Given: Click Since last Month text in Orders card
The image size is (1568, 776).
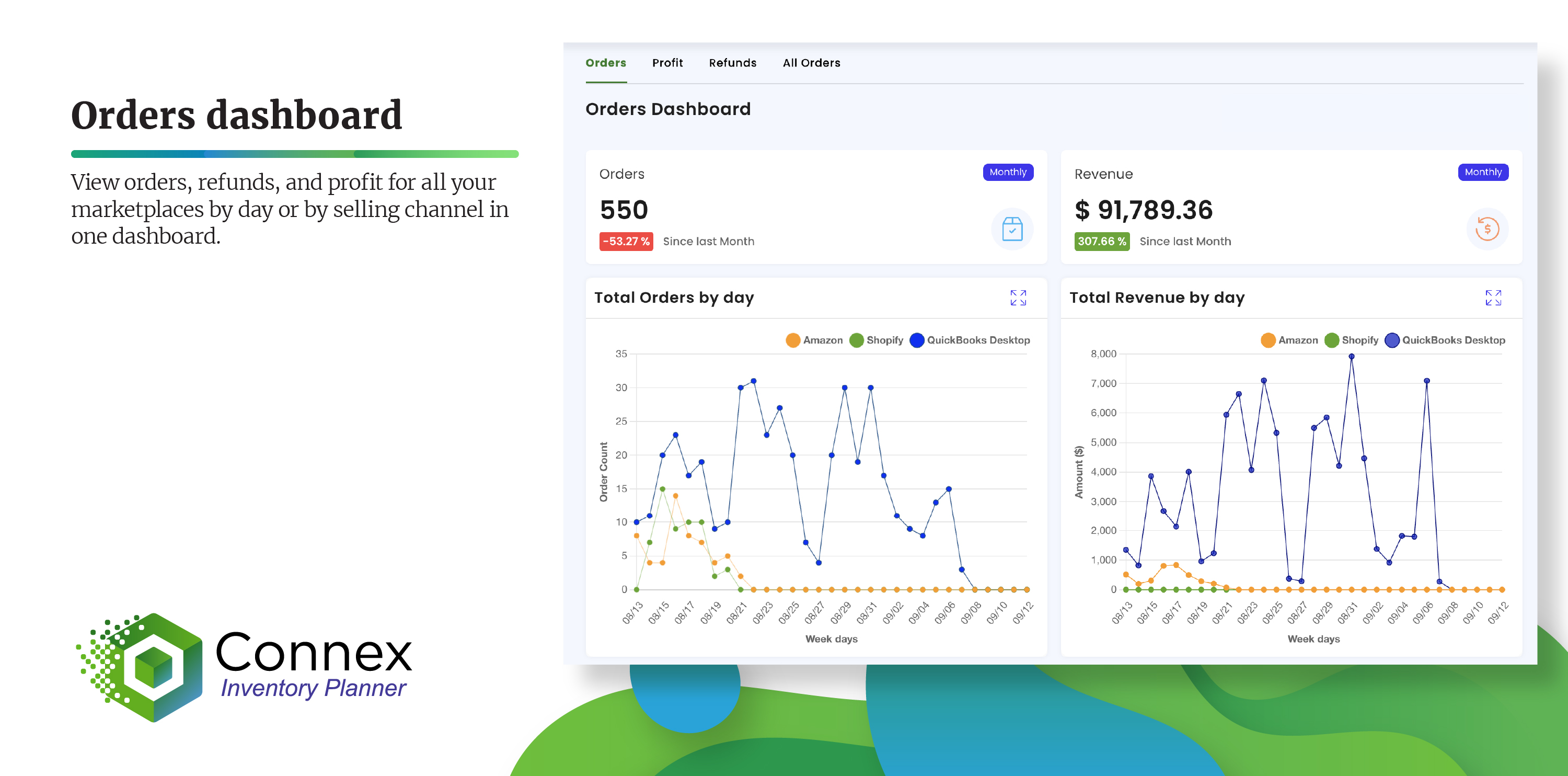Looking at the screenshot, I should 709,241.
